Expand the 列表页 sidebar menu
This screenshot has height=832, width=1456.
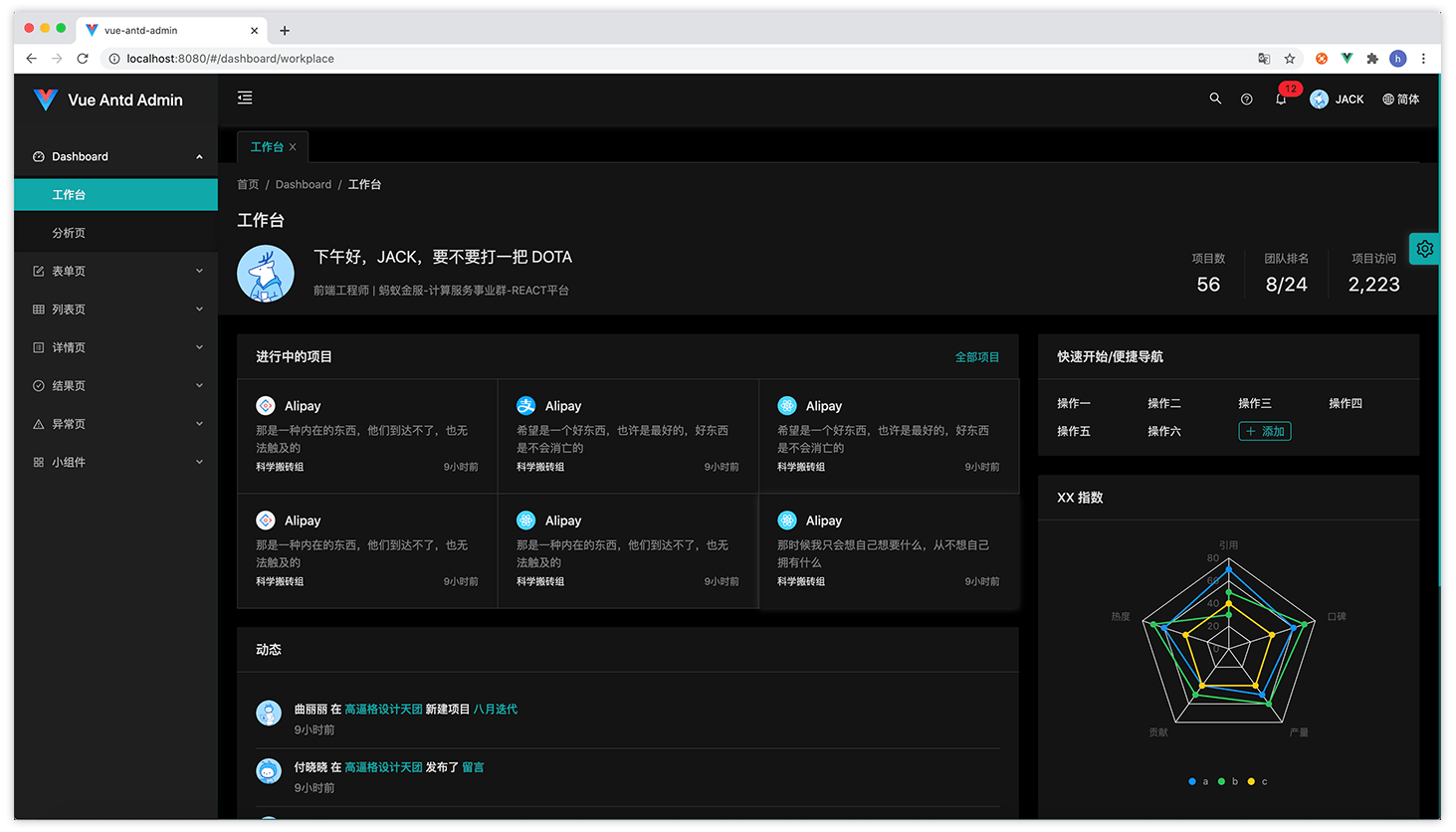click(x=115, y=310)
